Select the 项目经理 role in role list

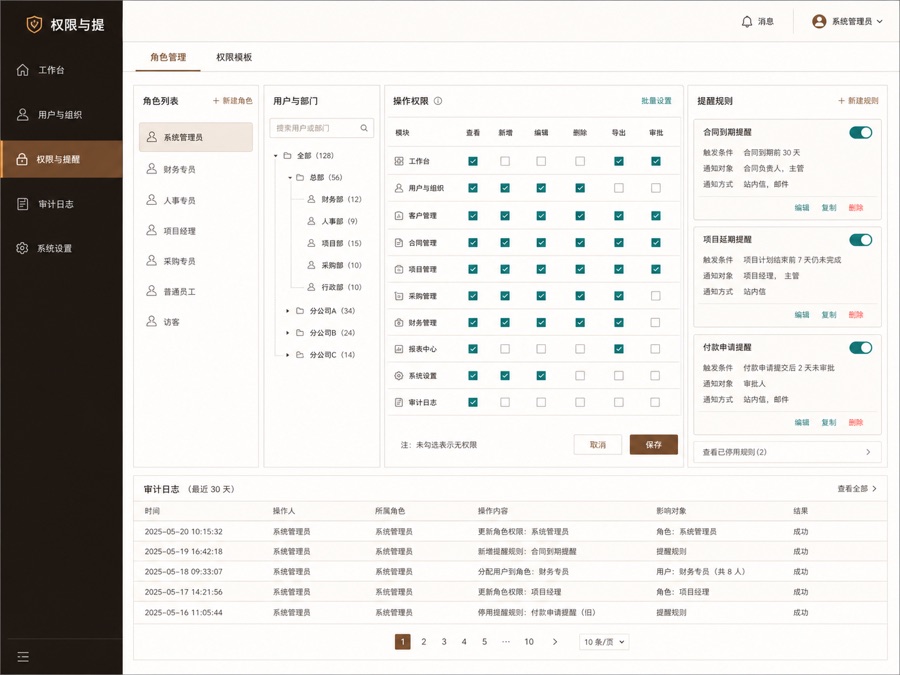196,231
